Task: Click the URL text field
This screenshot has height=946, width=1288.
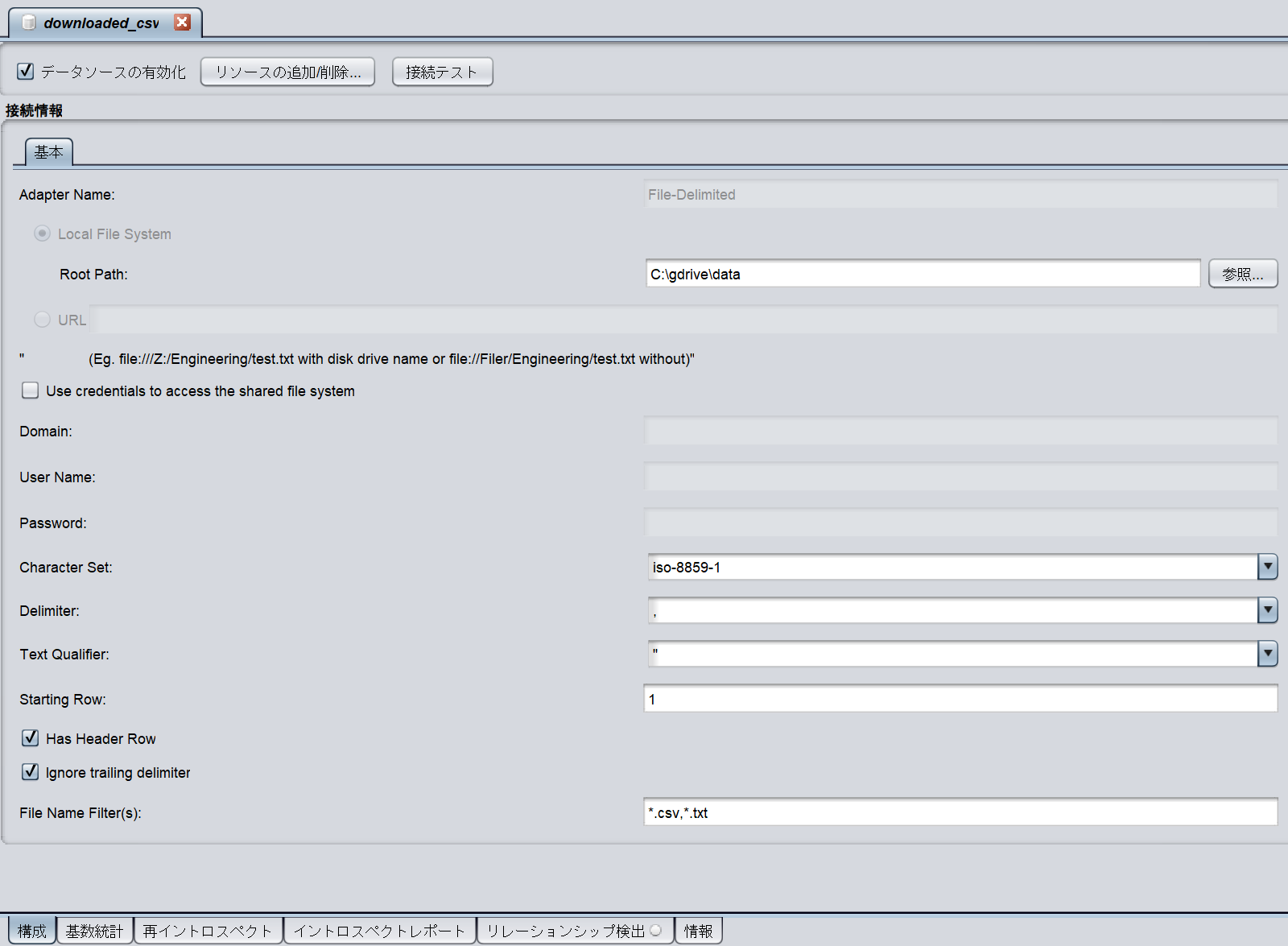Action: tap(683, 320)
